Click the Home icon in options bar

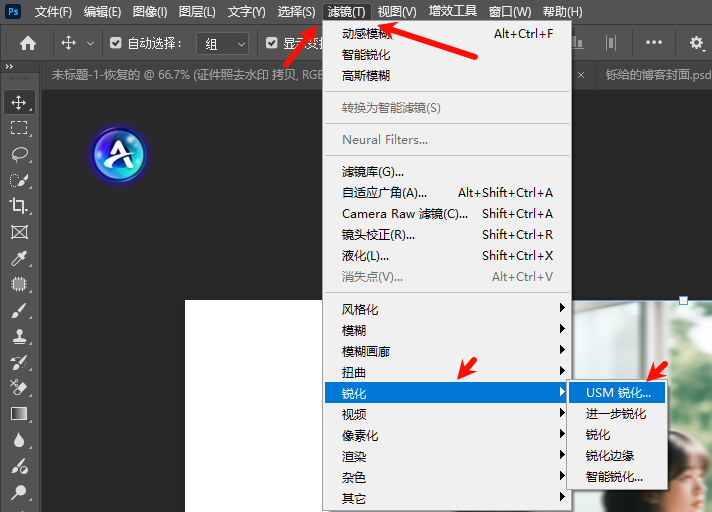pyautogui.click(x=28, y=43)
